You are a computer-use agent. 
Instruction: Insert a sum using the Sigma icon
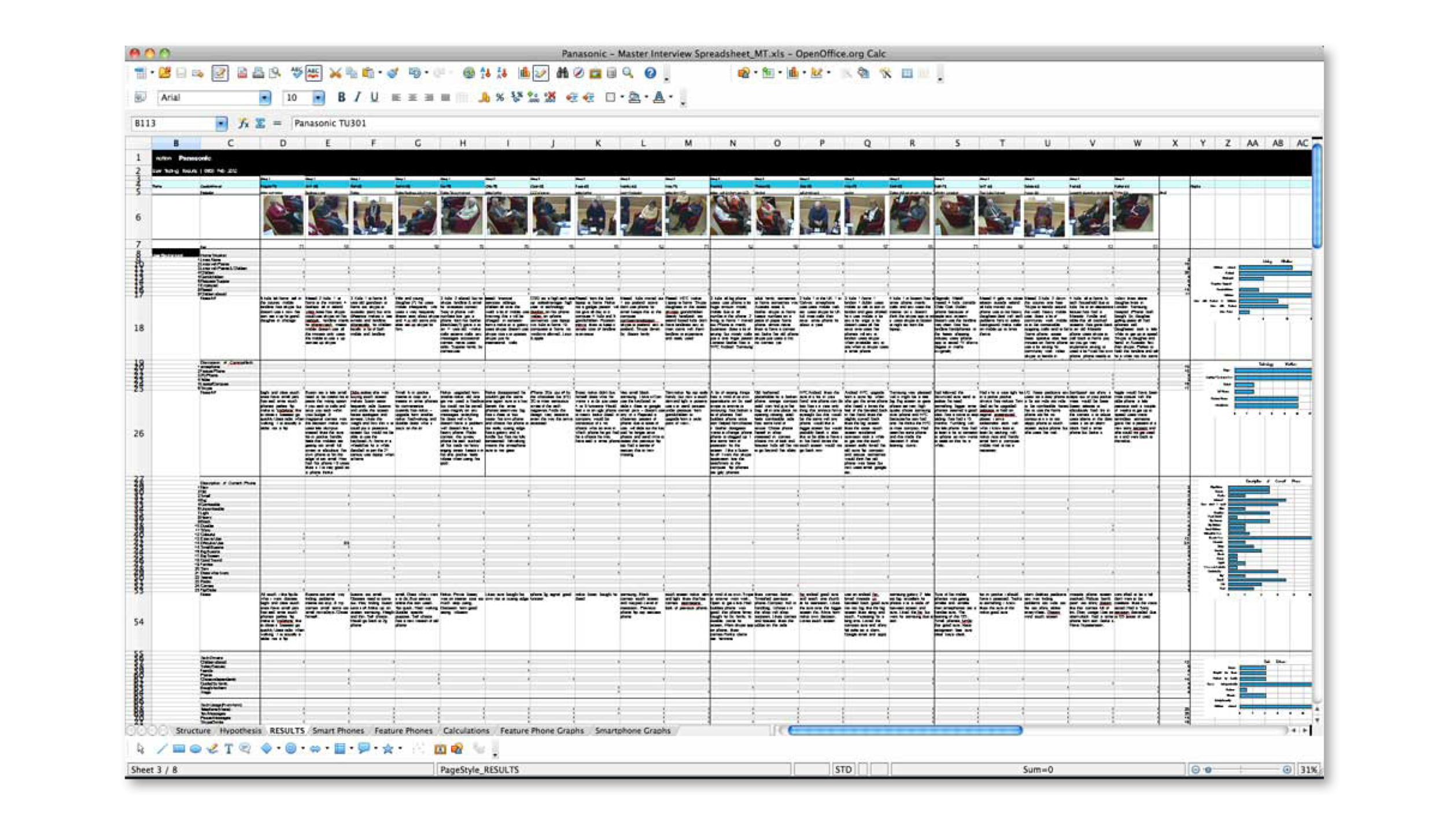pos(260,123)
